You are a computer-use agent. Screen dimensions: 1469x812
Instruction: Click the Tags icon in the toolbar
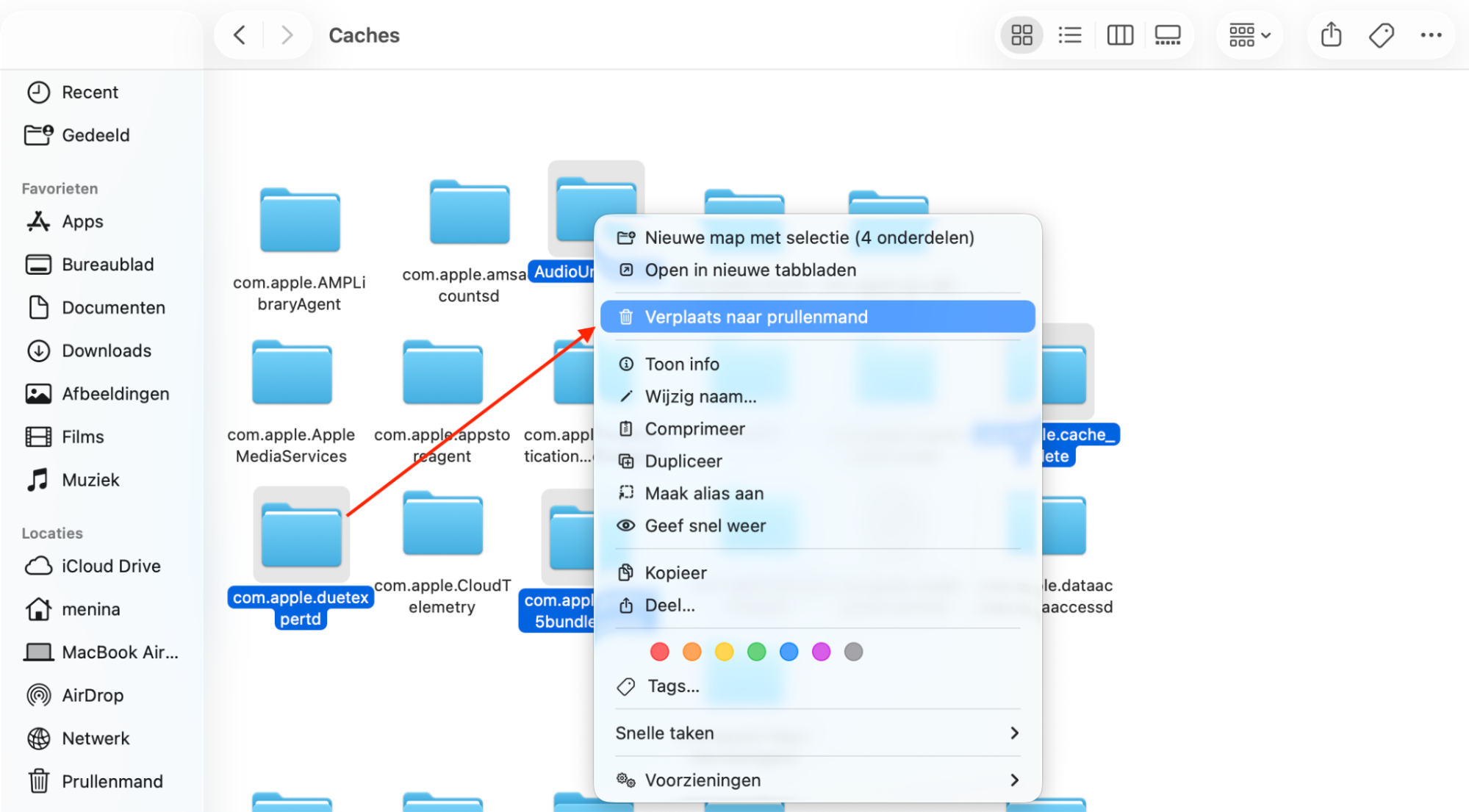click(x=1381, y=35)
